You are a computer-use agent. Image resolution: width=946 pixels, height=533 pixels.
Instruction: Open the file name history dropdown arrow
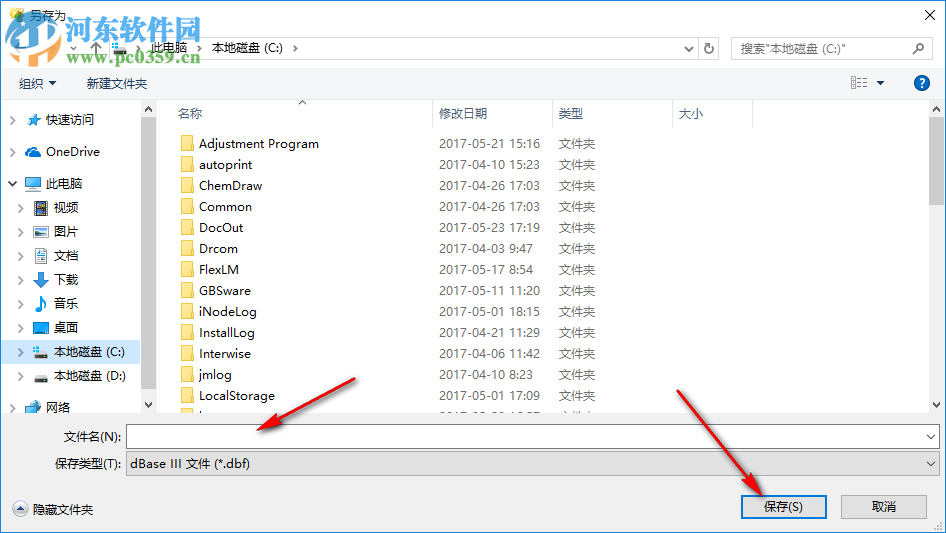click(x=931, y=436)
